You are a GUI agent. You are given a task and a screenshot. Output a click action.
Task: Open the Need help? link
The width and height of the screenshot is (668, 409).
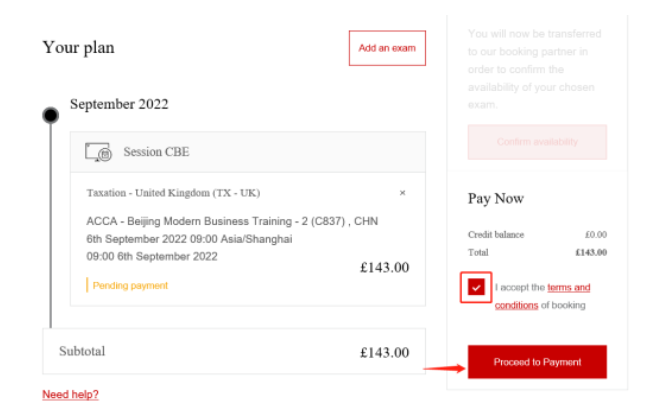click(70, 394)
